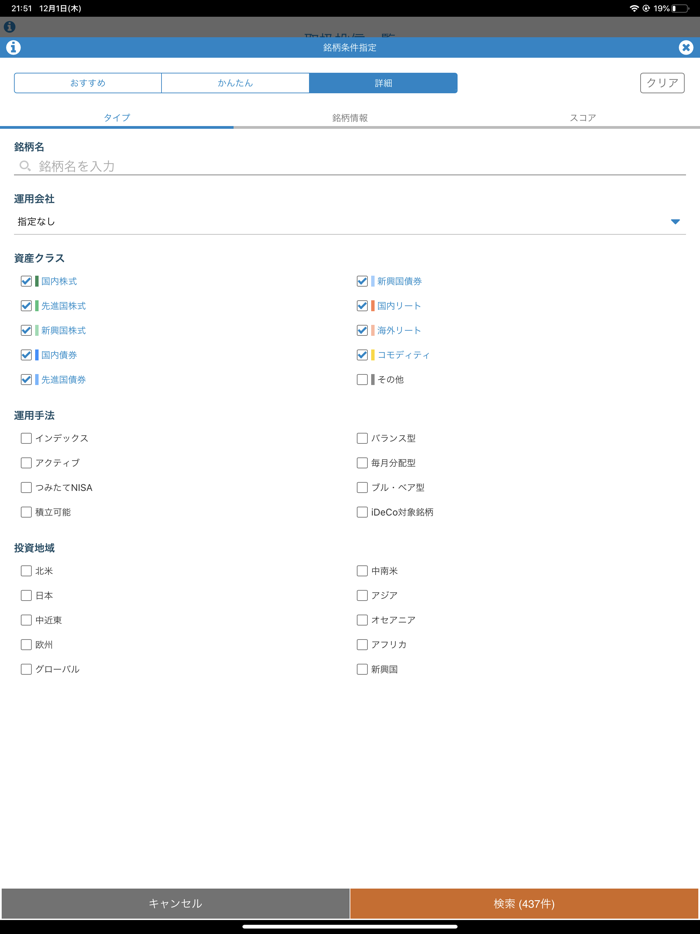Viewport: 700px width, 934px height.
Task: Uncheck the 新興国債券 checkbox
Action: pos(362,281)
